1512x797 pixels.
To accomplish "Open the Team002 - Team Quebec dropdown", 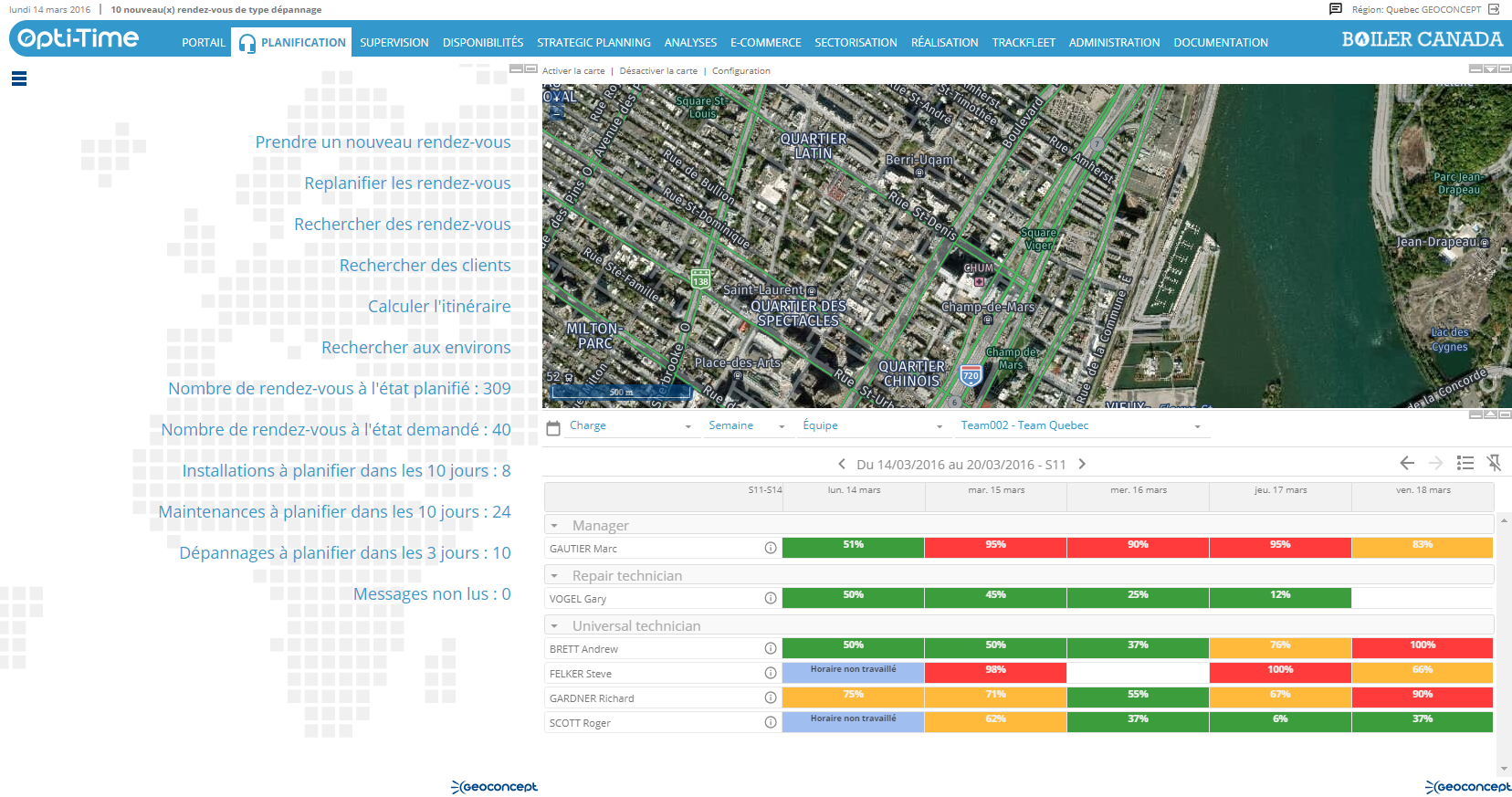I will coord(1082,425).
